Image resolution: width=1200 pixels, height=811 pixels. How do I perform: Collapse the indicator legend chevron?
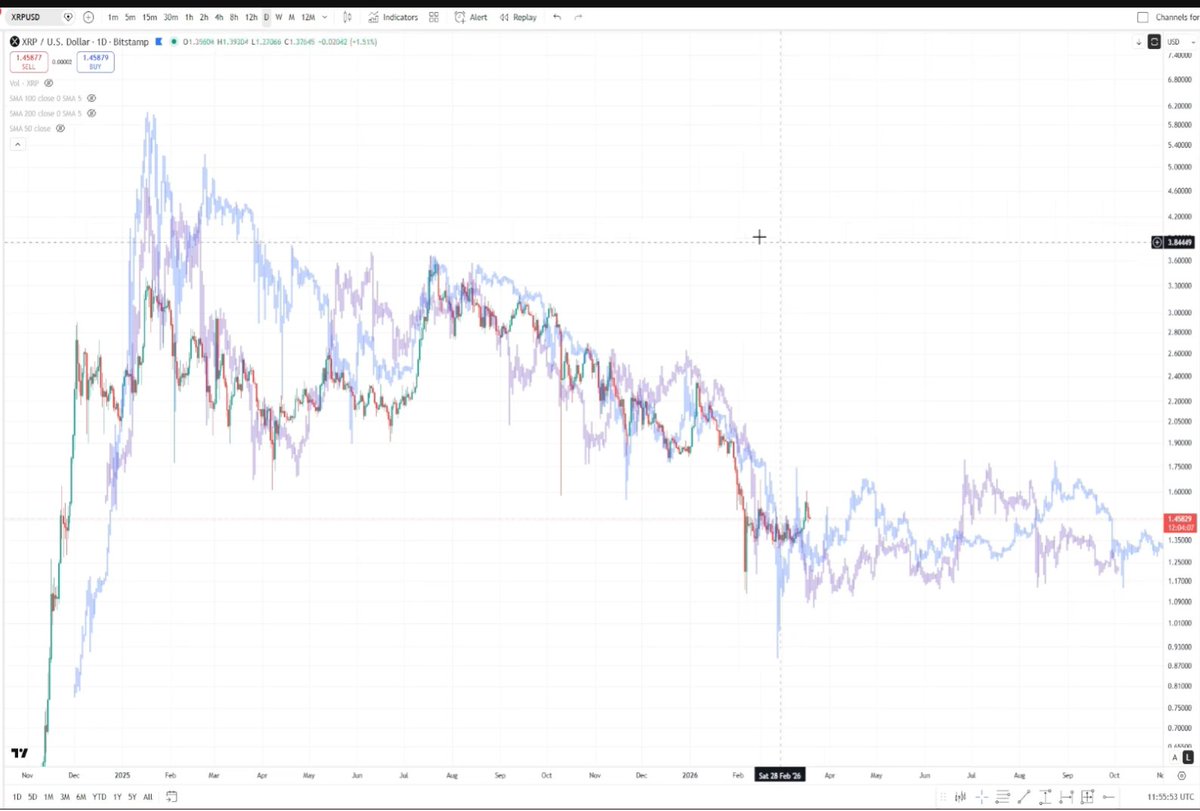click(17, 145)
